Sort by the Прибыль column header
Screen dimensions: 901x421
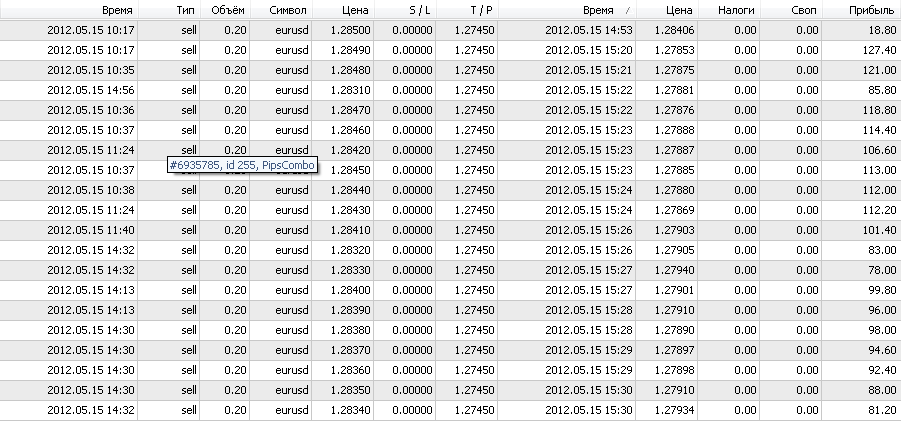861,10
